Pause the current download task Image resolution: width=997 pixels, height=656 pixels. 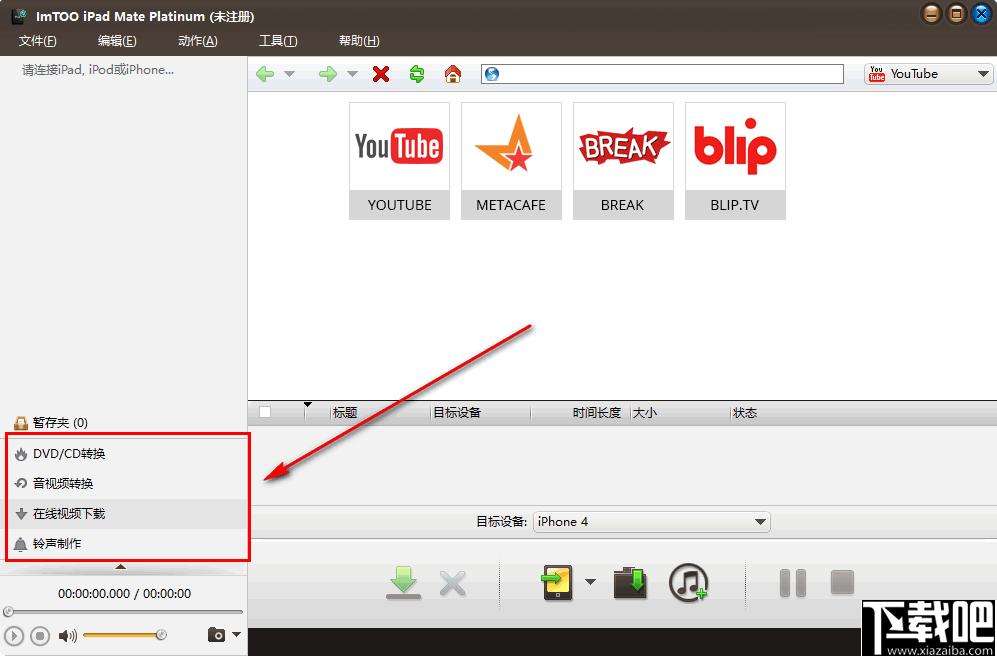click(793, 583)
